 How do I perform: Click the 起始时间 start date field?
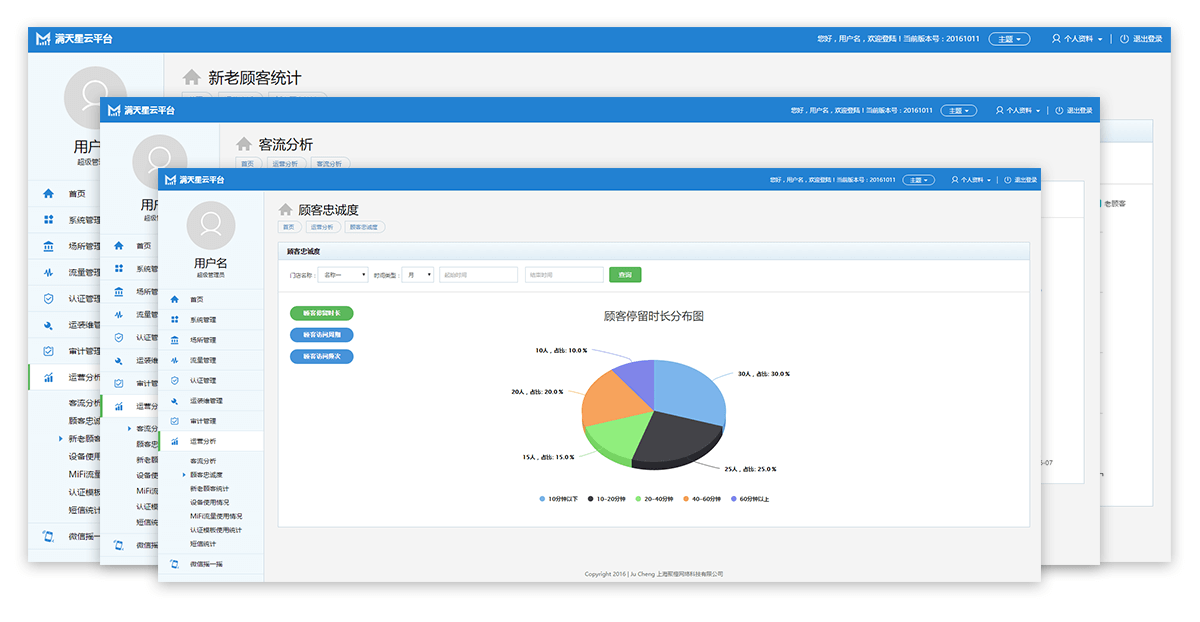[478, 275]
